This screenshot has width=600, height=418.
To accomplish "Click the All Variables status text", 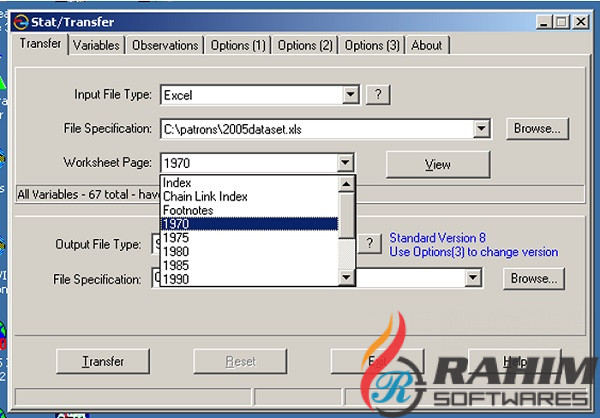I will 88,194.
